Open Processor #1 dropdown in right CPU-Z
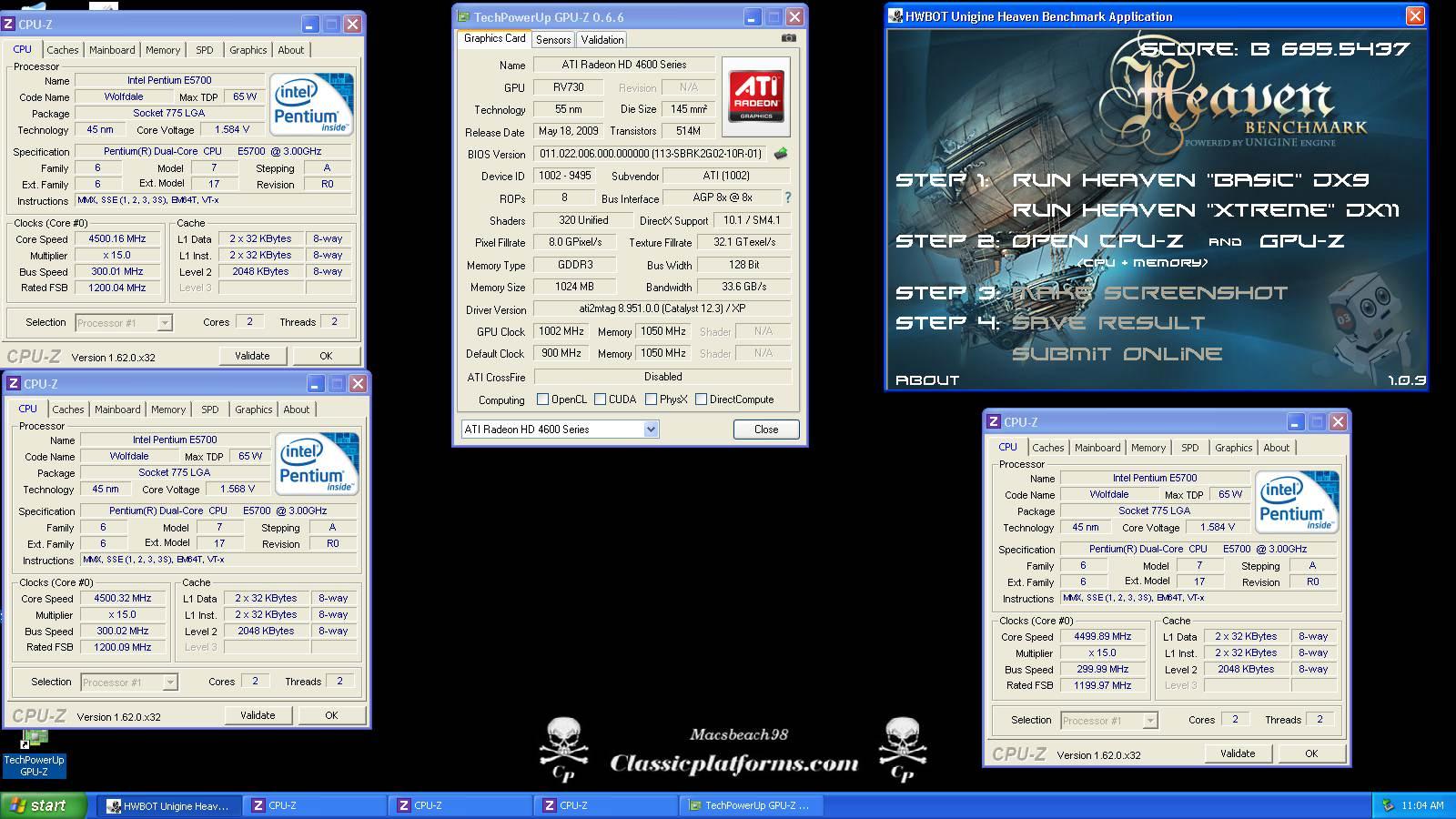The height and width of the screenshot is (819, 1456). point(1149,720)
